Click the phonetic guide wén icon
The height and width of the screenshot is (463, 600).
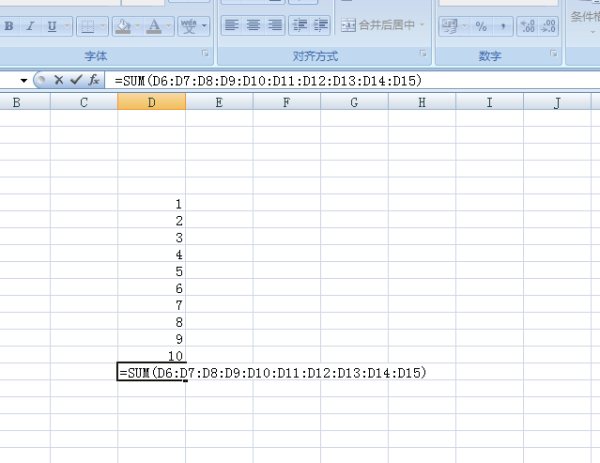tap(188, 26)
